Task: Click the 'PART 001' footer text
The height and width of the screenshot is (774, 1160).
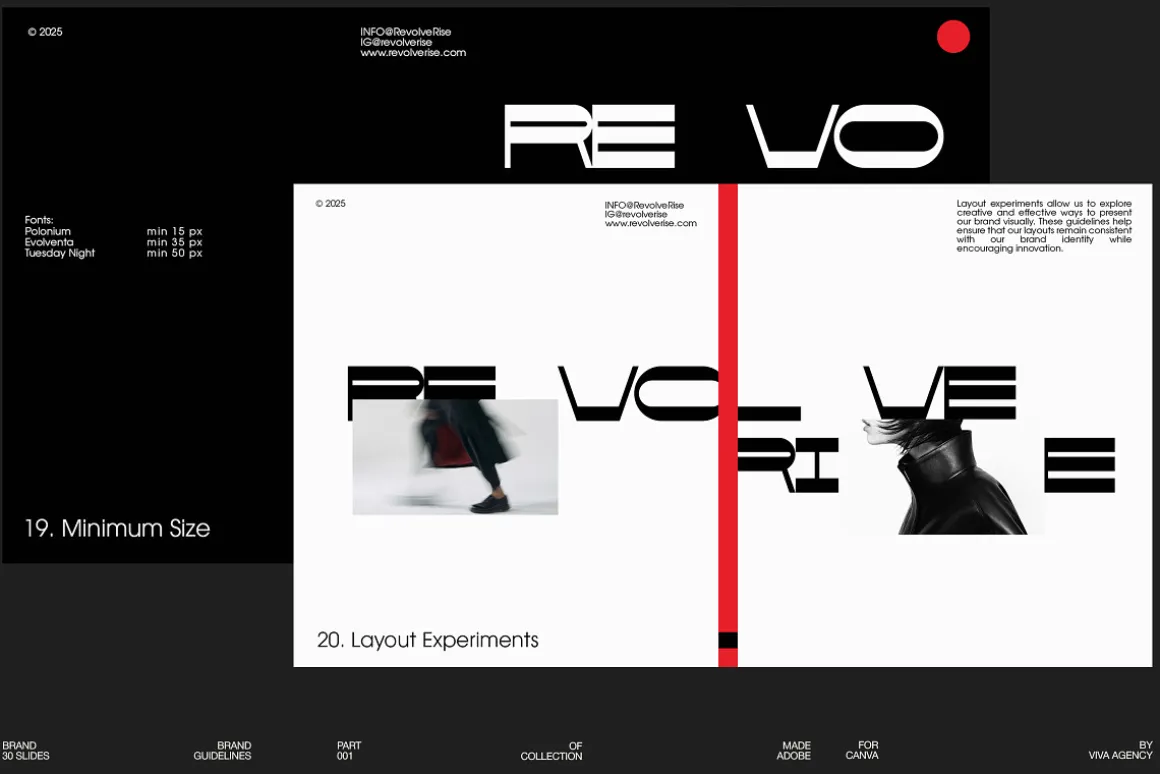Action: (349, 750)
